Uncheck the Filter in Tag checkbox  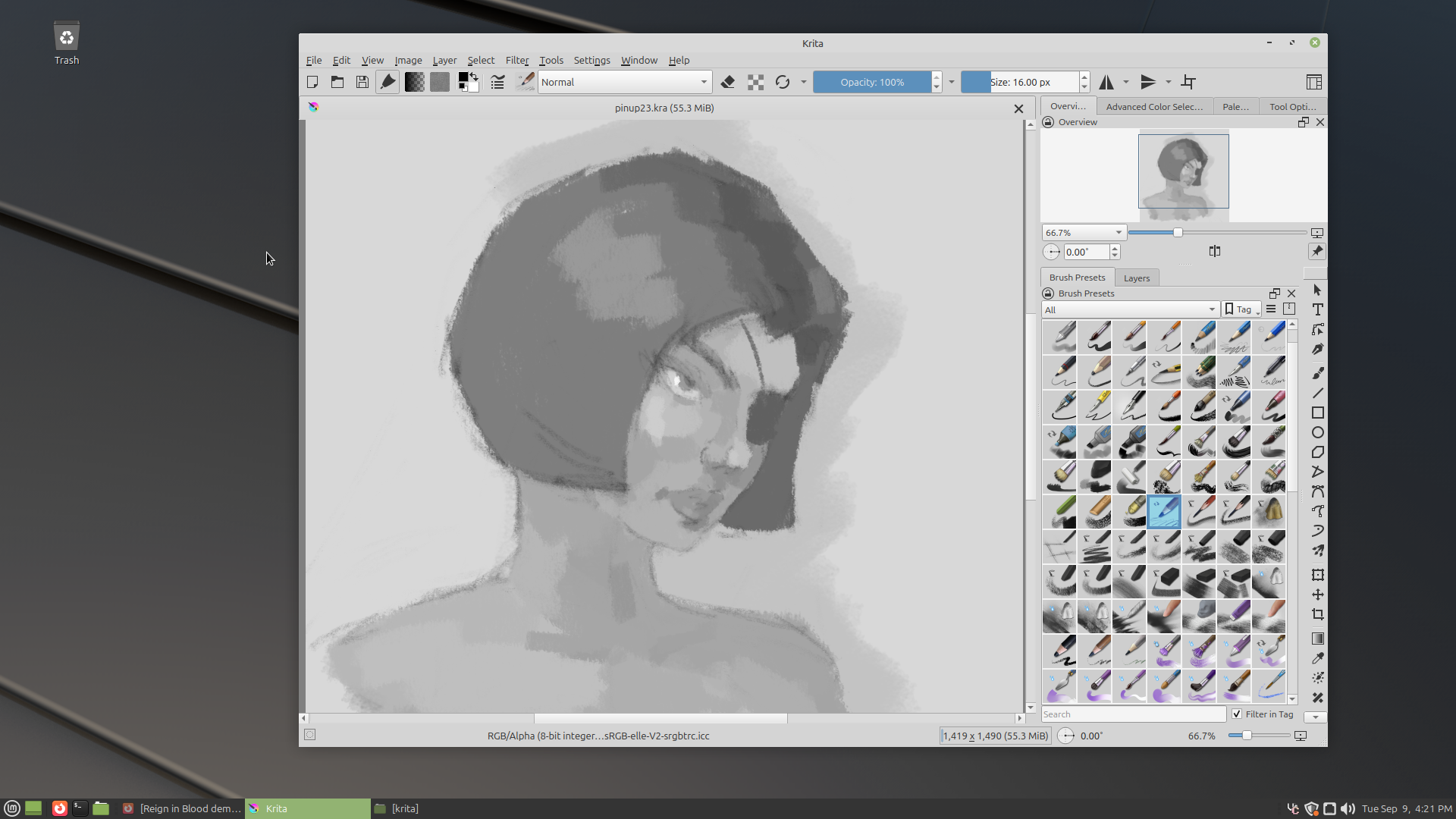click(x=1237, y=714)
